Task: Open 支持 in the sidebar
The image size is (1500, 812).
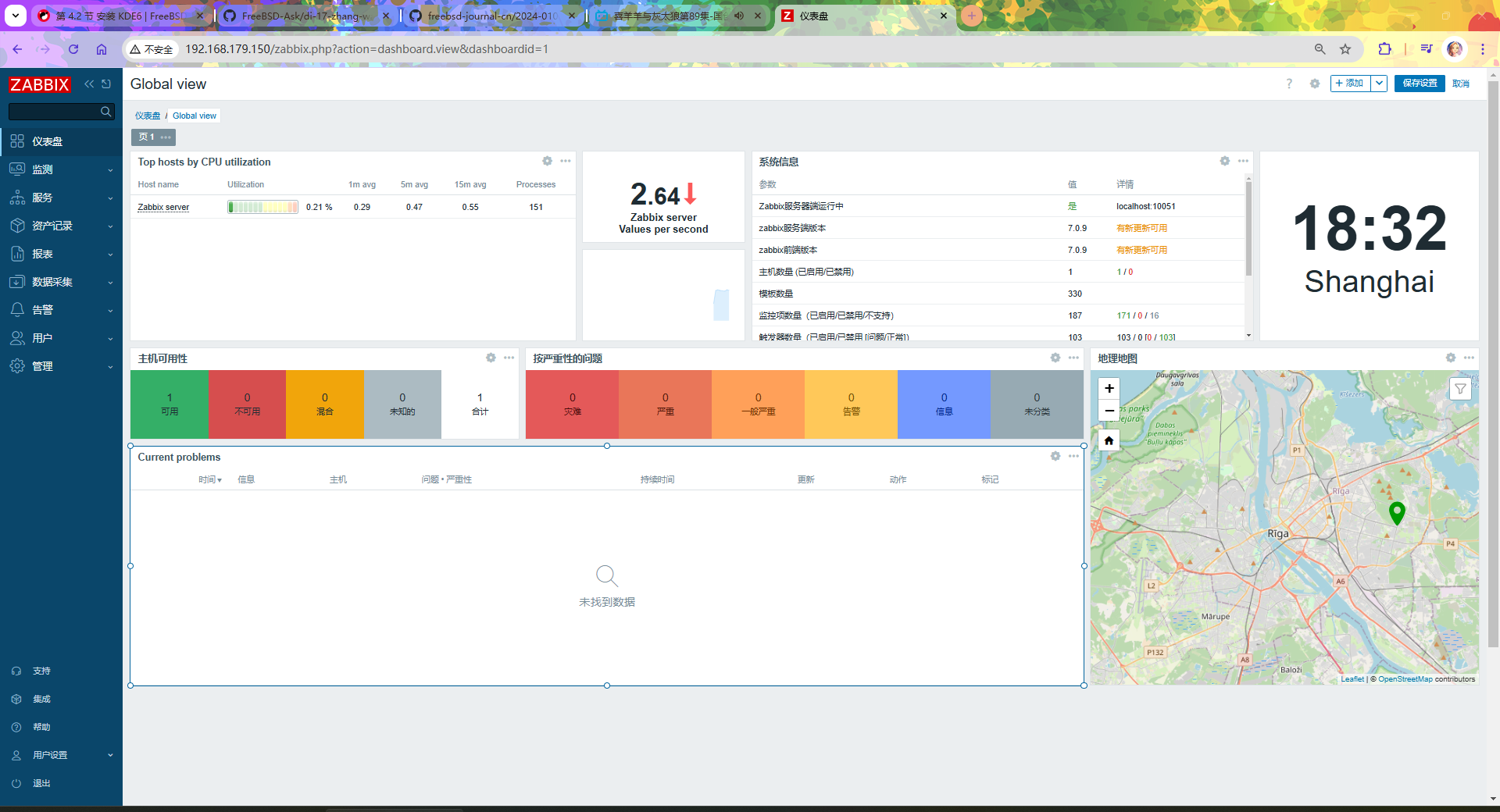Action: [x=61, y=671]
